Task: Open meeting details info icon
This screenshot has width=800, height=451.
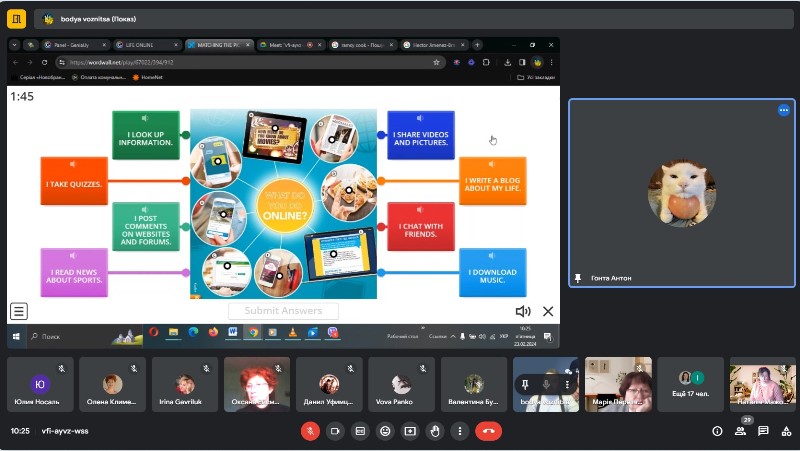Action: tap(717, 431)
